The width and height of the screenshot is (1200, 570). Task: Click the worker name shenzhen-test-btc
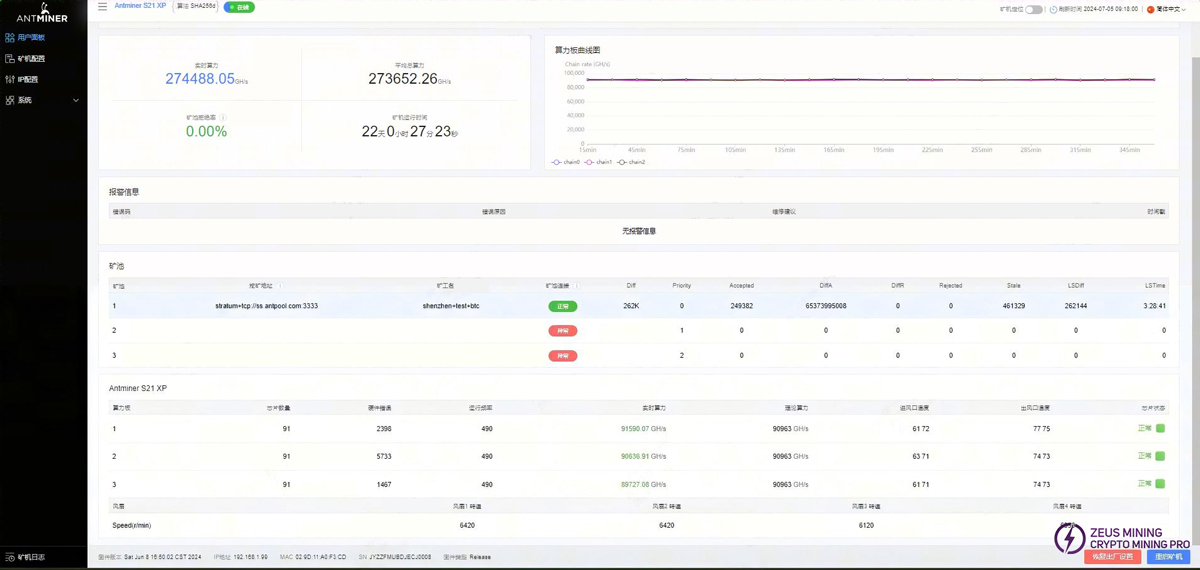(x=451, y=306)
